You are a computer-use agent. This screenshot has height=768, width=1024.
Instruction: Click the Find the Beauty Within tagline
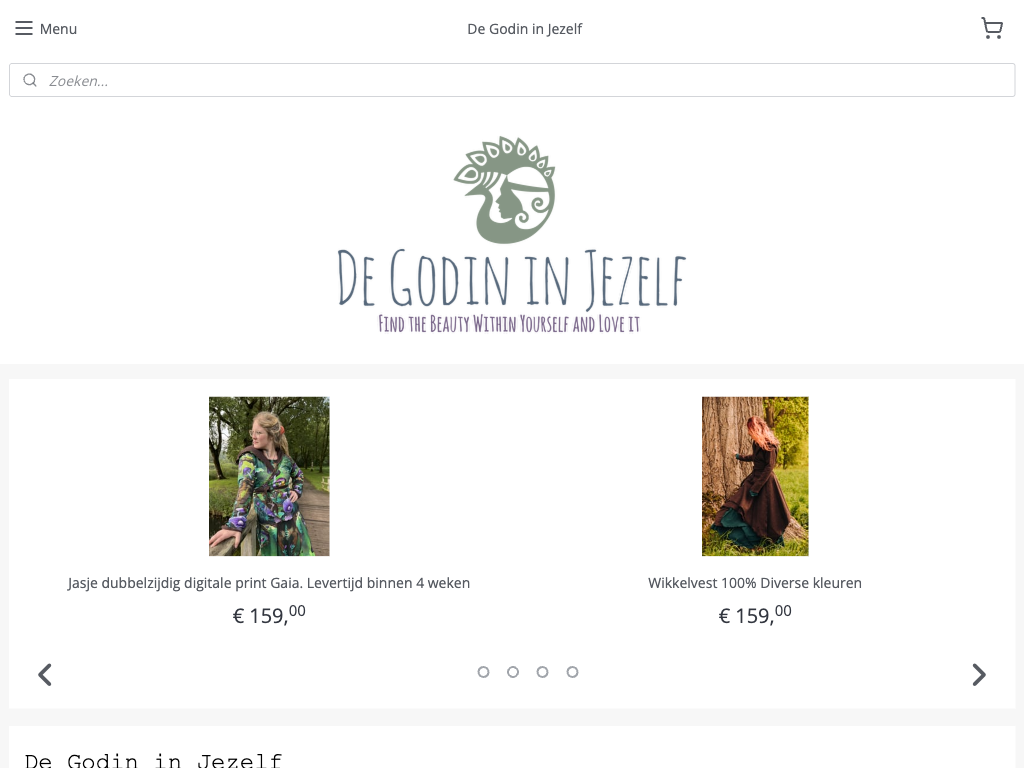pyautogui.click(x=509, y=324)
